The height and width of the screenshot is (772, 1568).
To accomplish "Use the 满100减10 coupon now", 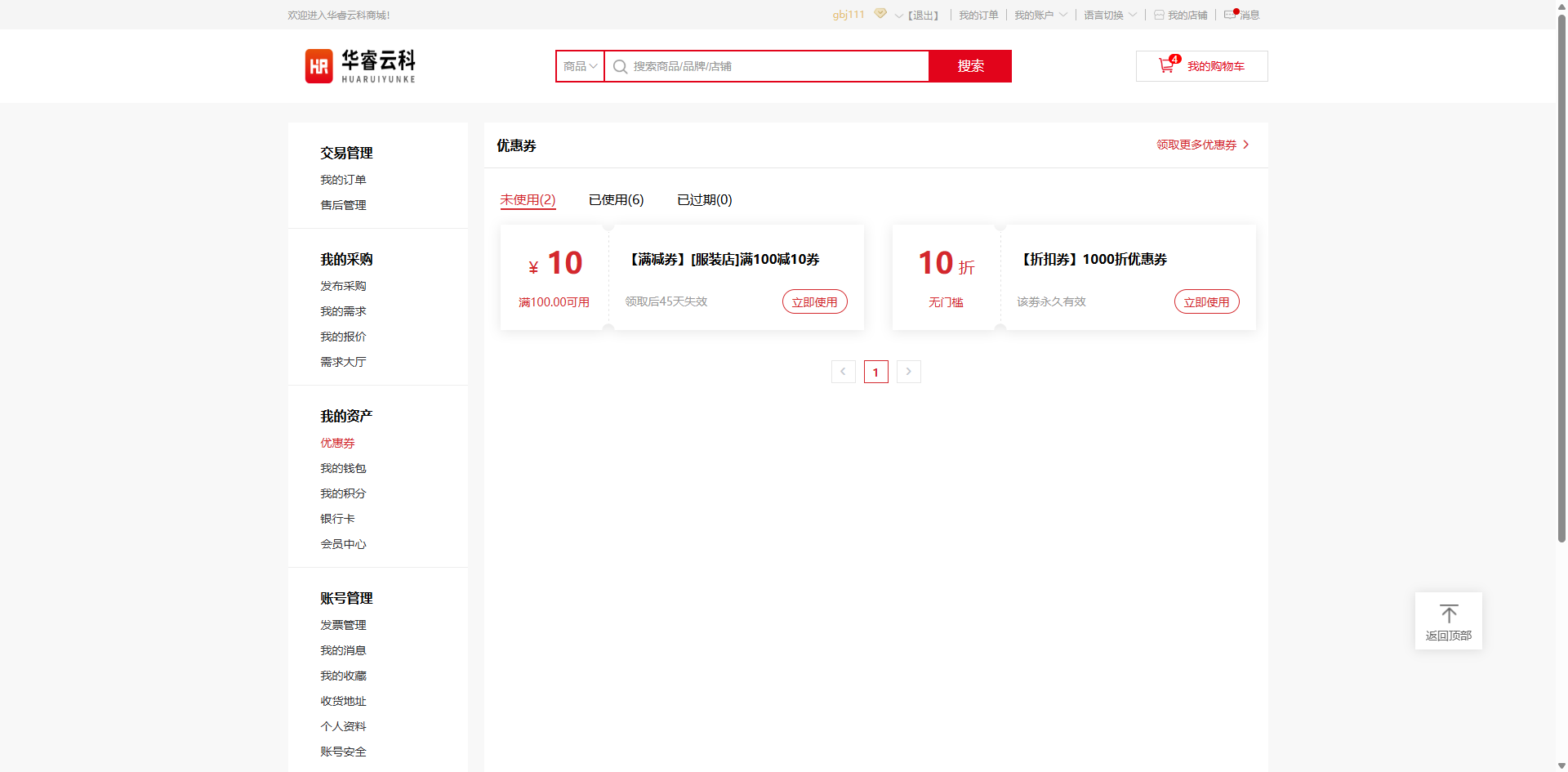I will (814, 302).
